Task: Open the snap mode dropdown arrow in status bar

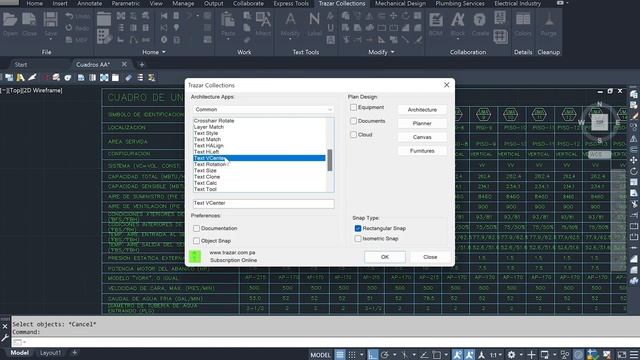Action: pyautogui.click(x=361, y=355)
